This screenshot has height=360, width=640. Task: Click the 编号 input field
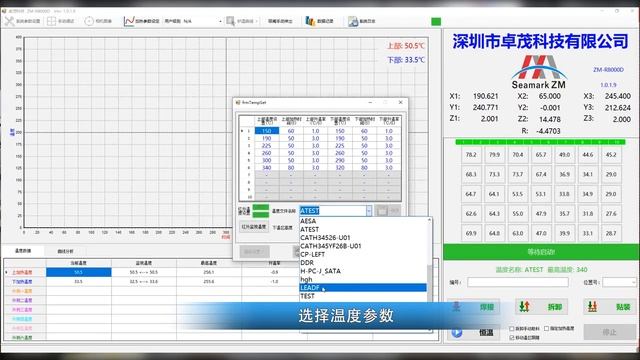[518, 282]
